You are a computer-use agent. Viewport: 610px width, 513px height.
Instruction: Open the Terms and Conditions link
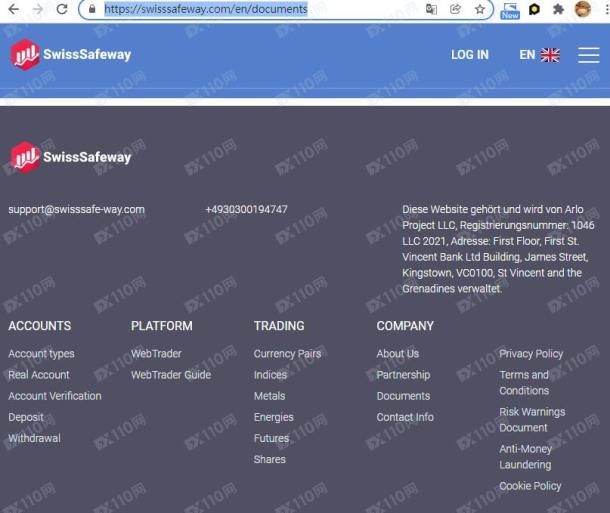click(x=524, y=382)
